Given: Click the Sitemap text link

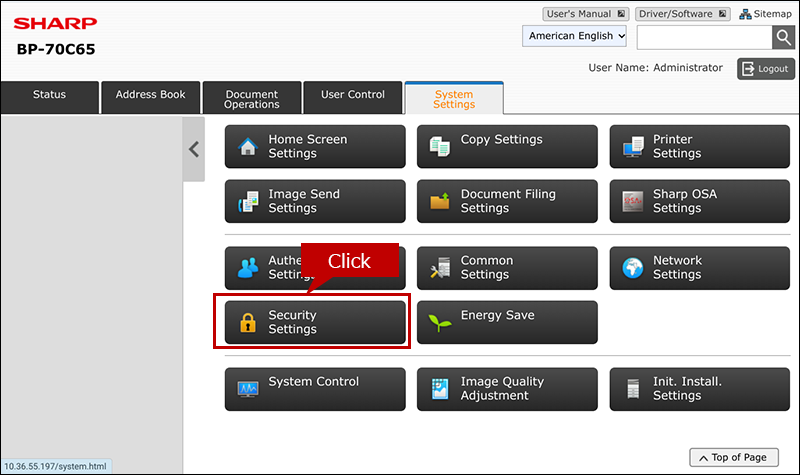Looking at the screenshot, I should (772, 14).
